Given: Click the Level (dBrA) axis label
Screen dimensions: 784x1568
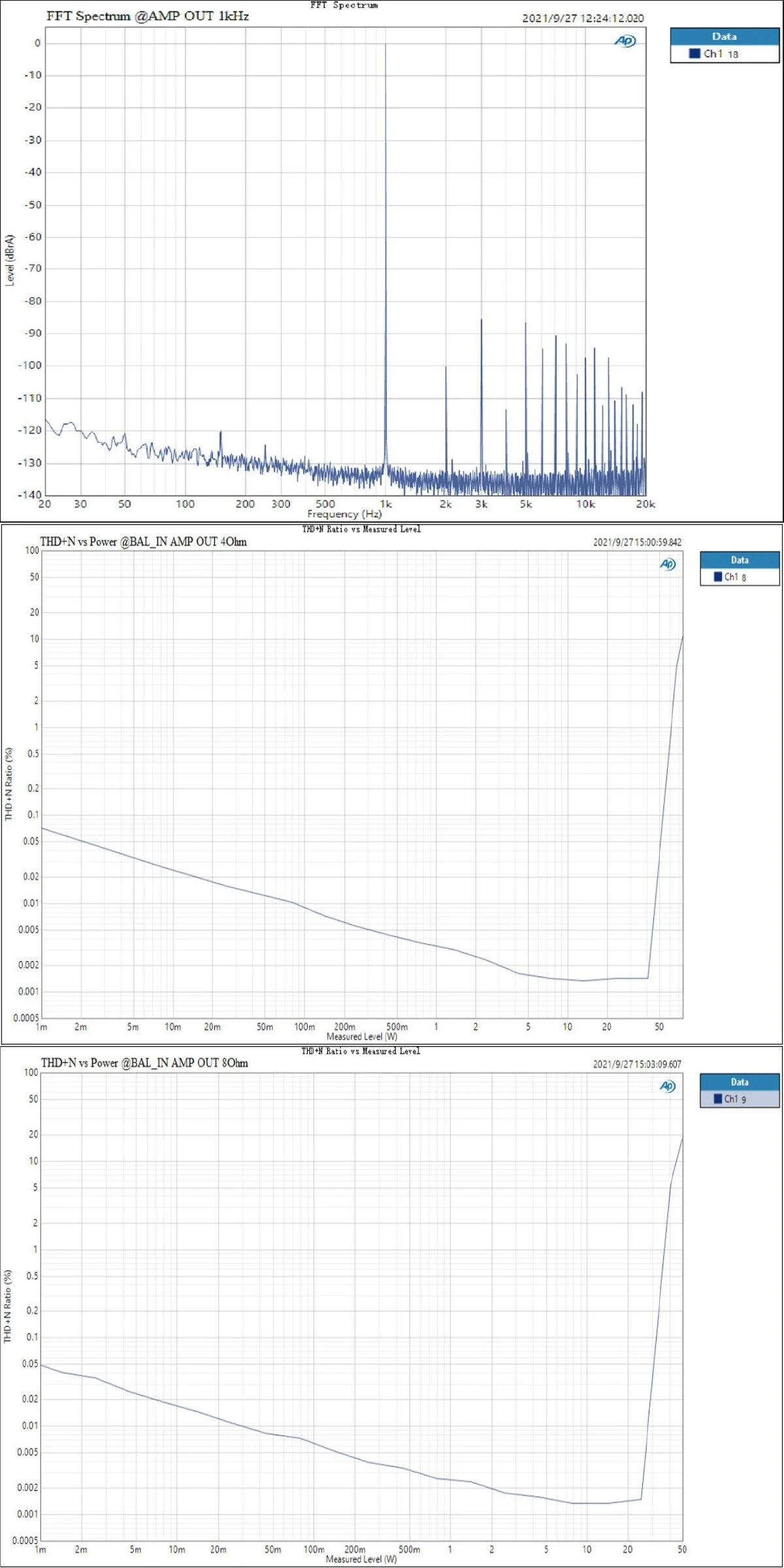Looking at the screenshot, I should (10, 260).
